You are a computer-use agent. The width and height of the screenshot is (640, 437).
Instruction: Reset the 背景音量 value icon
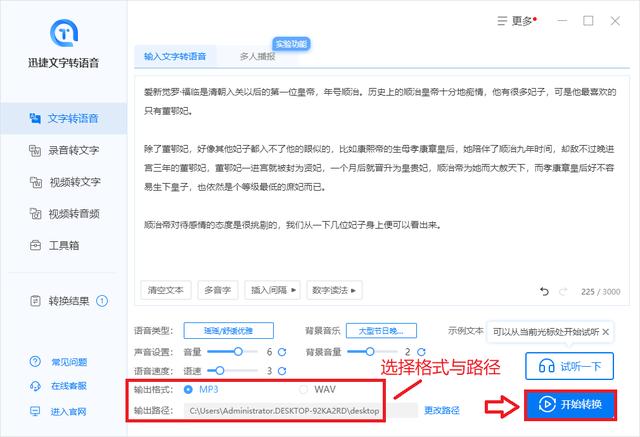point(421,352)
